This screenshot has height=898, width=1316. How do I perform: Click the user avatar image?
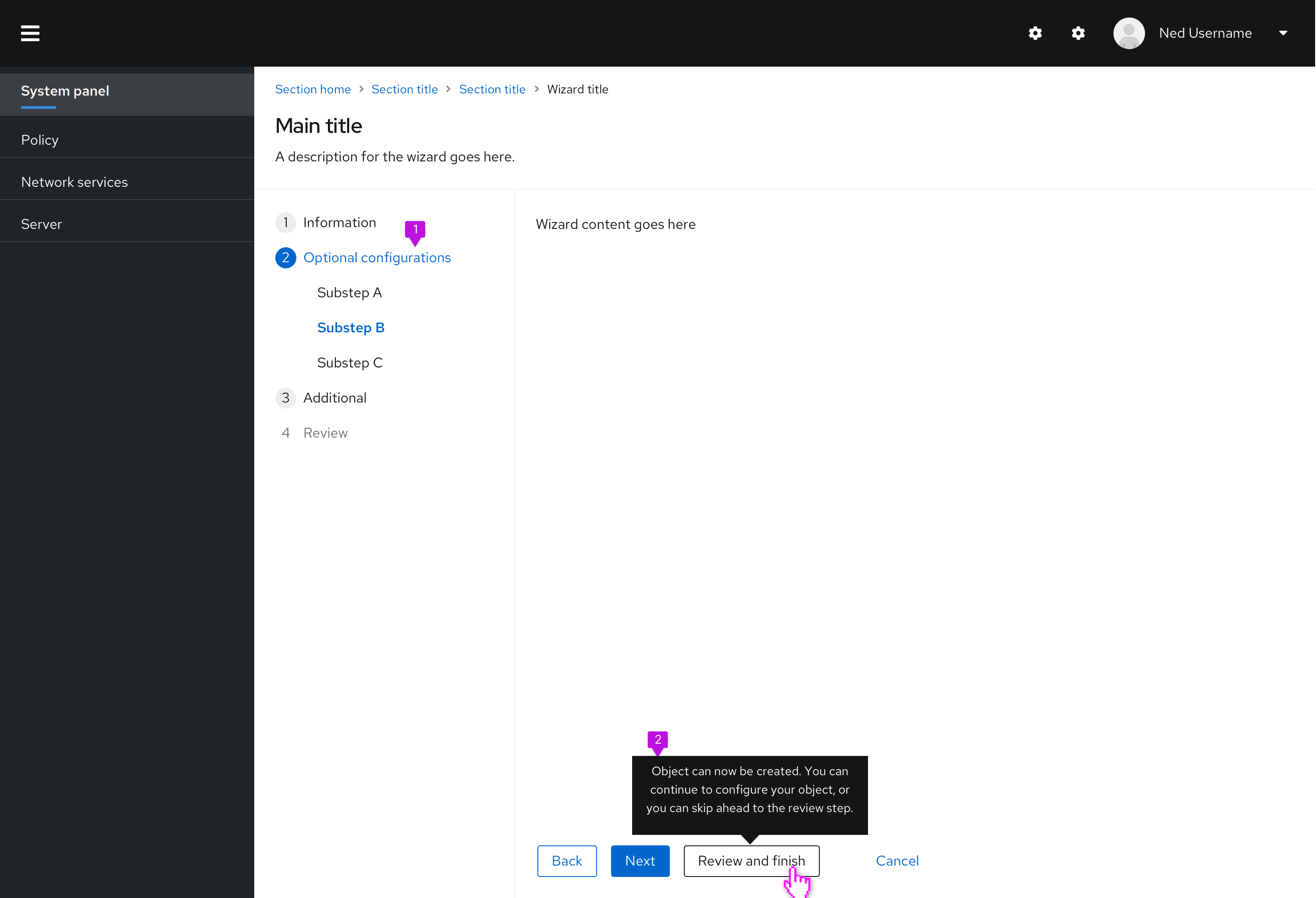(x=1128, y=33)
